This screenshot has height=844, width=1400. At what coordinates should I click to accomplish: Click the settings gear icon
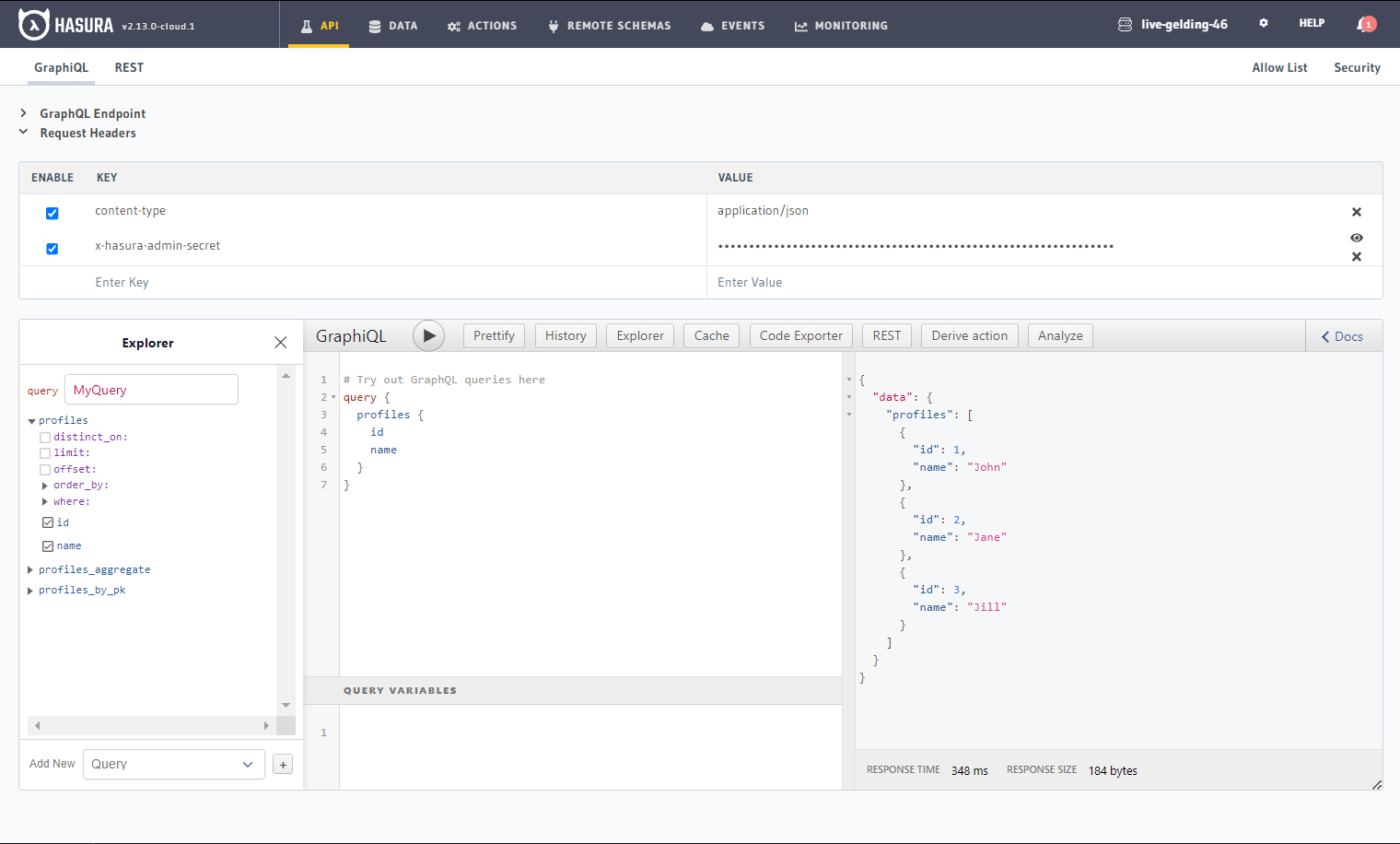point(1263,22)
